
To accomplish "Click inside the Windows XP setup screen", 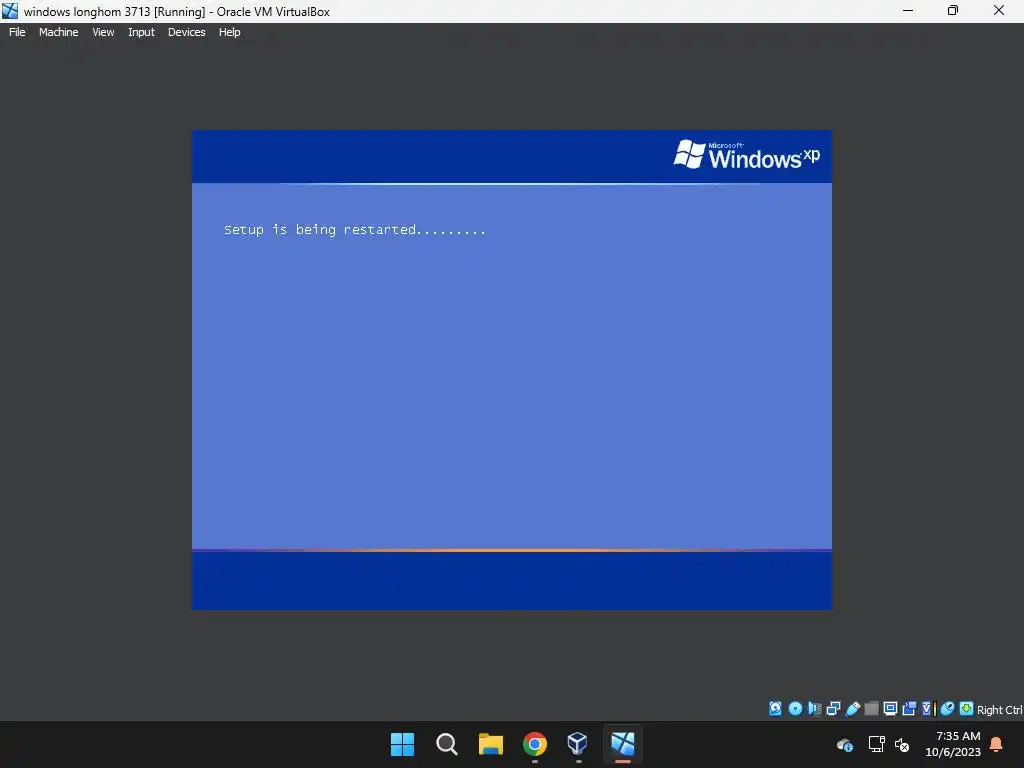I will click(511, 370).
